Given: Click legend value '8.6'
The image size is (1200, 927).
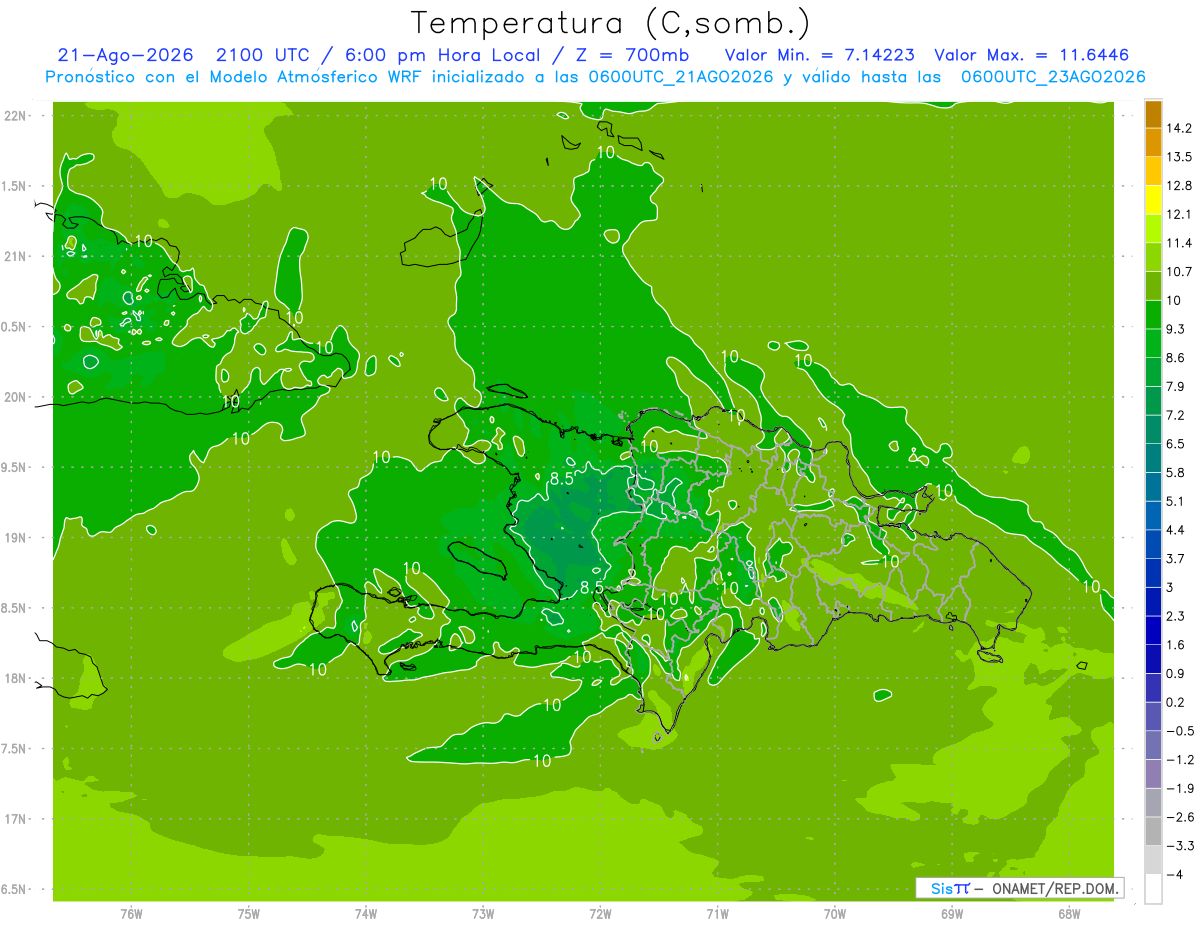Looking at the screenshot, I should pyautogui.click(x=1176, y=357).
